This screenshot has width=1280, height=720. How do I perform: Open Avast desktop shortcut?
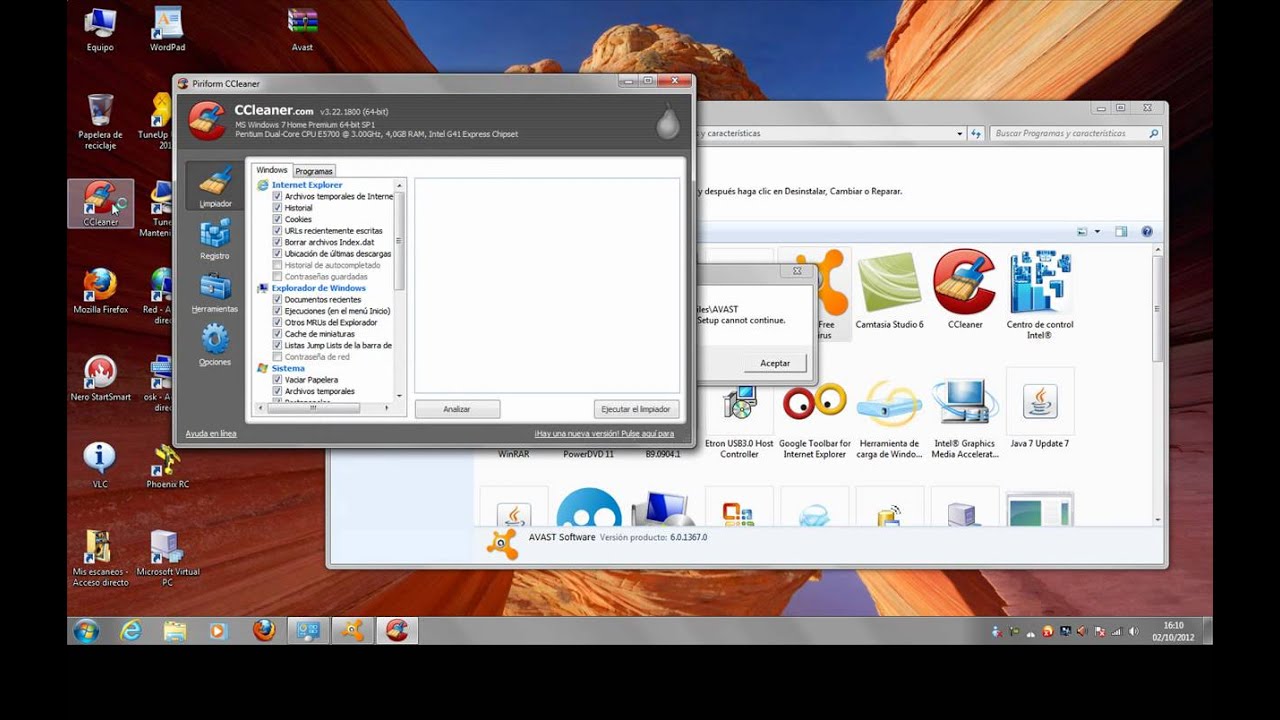[x=302, y=29]
